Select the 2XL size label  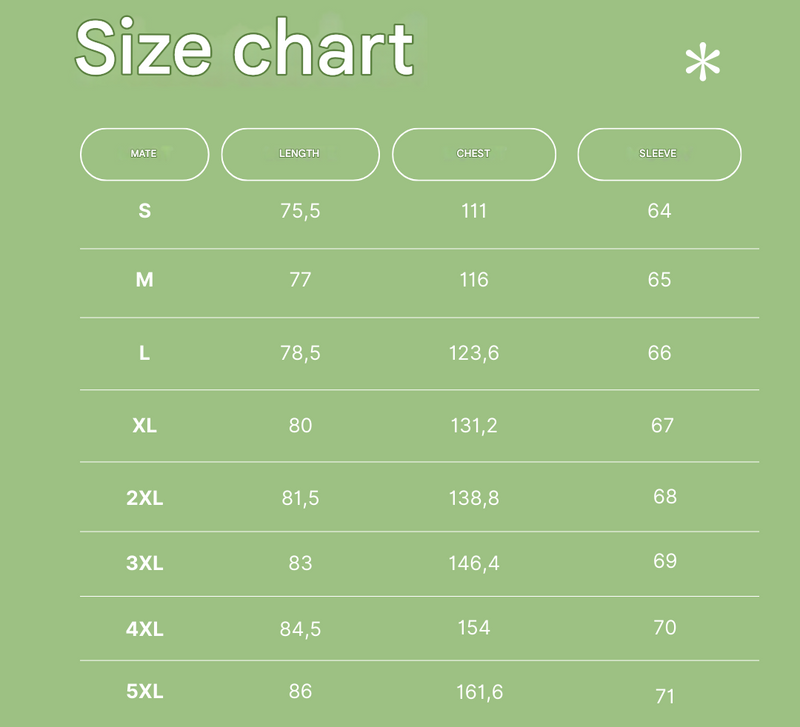145,497
